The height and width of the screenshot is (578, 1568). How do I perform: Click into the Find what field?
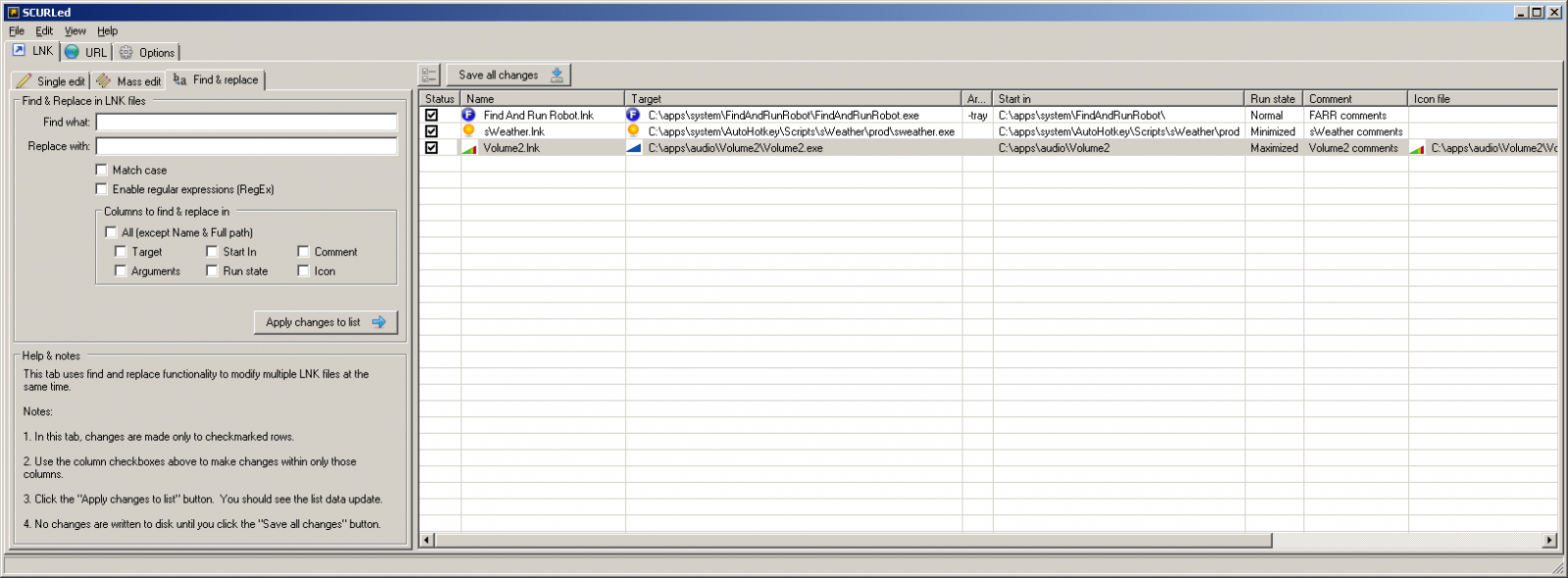[x=246, y=122]
